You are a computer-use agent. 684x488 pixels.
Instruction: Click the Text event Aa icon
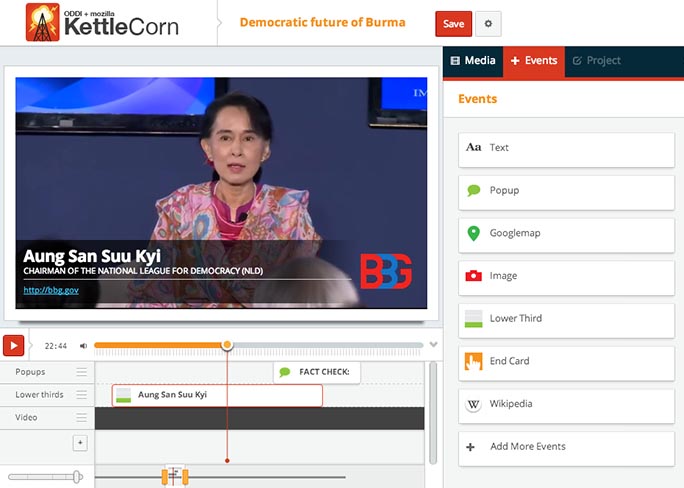[473, 147]
